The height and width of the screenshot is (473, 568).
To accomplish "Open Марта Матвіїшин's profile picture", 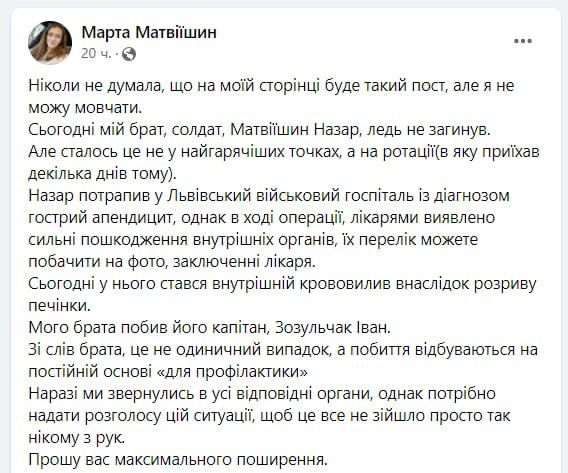I will 50,42.
